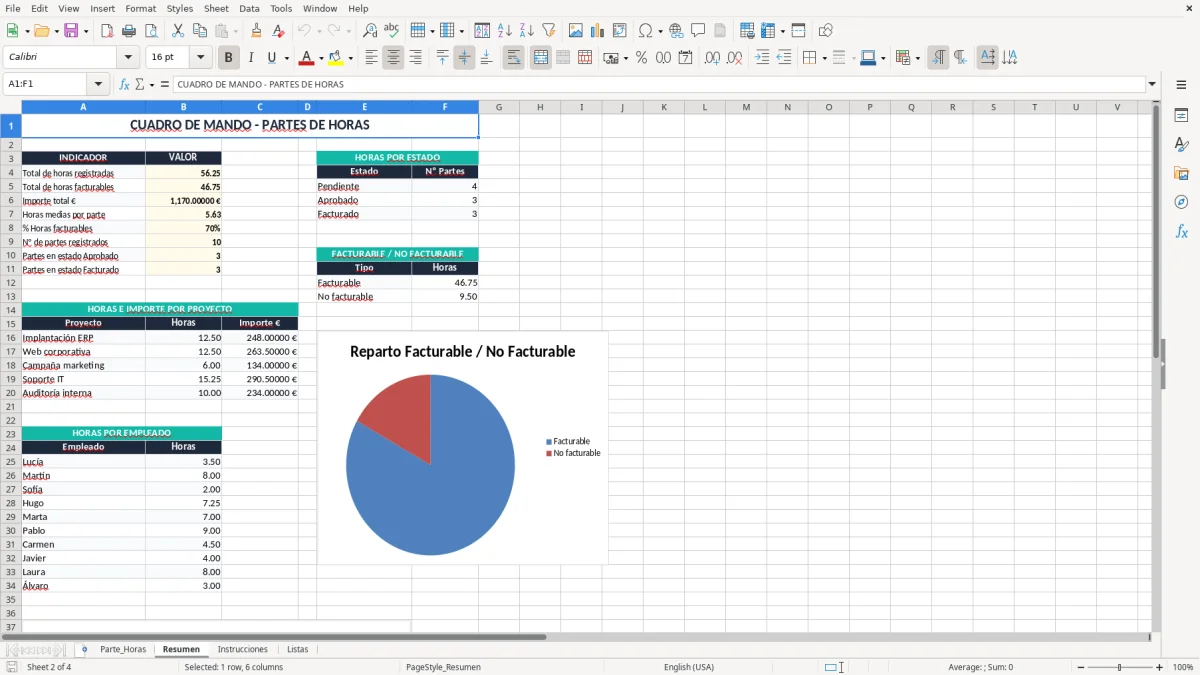Open the Data menu
Image resolution: width=1200 pixels, height=675 pixels.
click(249, 8)
